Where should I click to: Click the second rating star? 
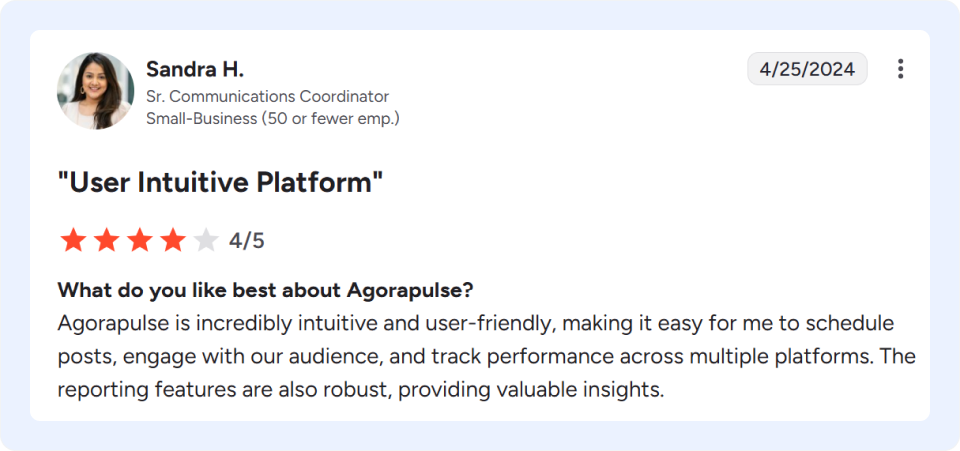[x=106, y=240]
